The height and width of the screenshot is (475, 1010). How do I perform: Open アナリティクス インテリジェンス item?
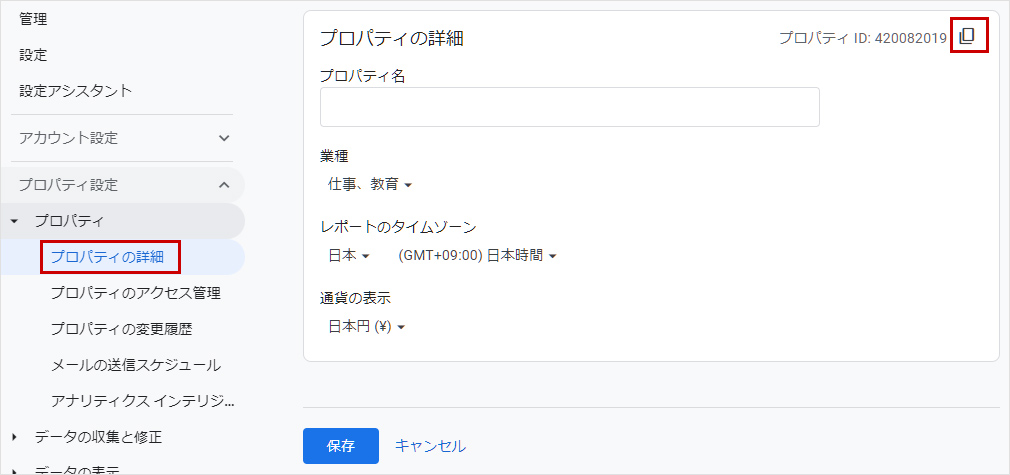pos(143,401)
